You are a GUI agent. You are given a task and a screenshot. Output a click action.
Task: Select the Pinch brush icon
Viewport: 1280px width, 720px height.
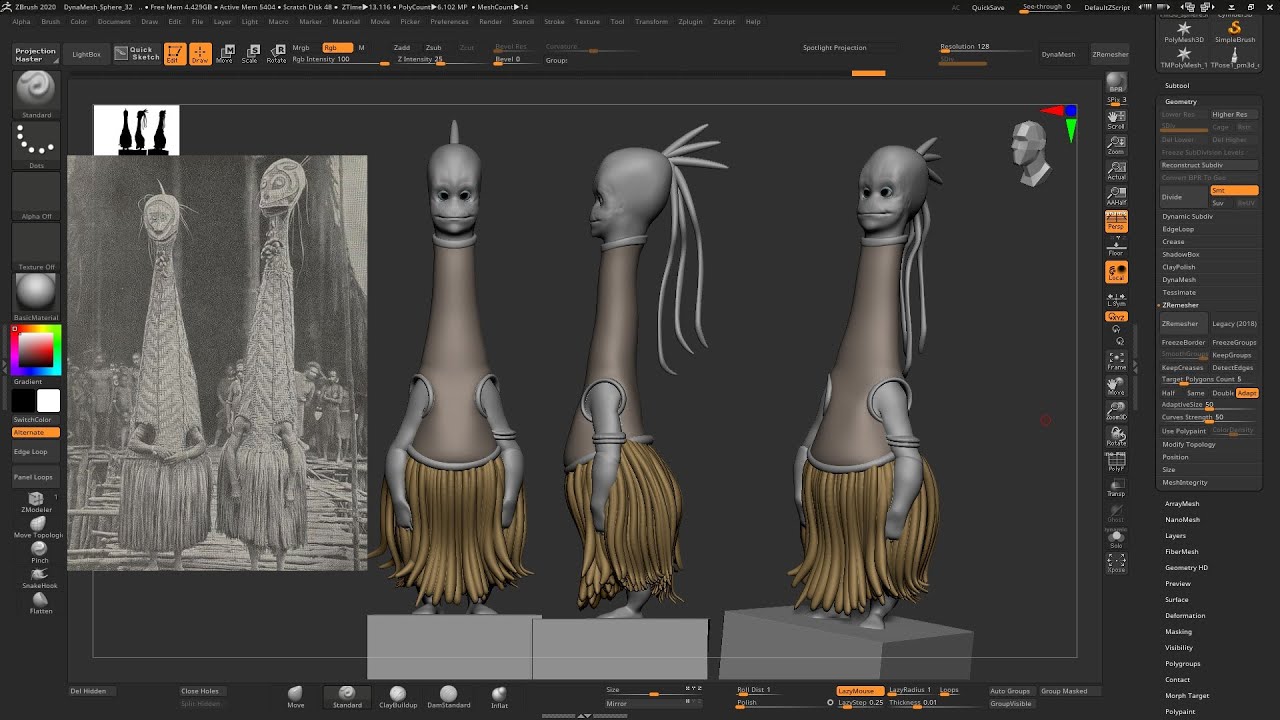tap(40, 551)
